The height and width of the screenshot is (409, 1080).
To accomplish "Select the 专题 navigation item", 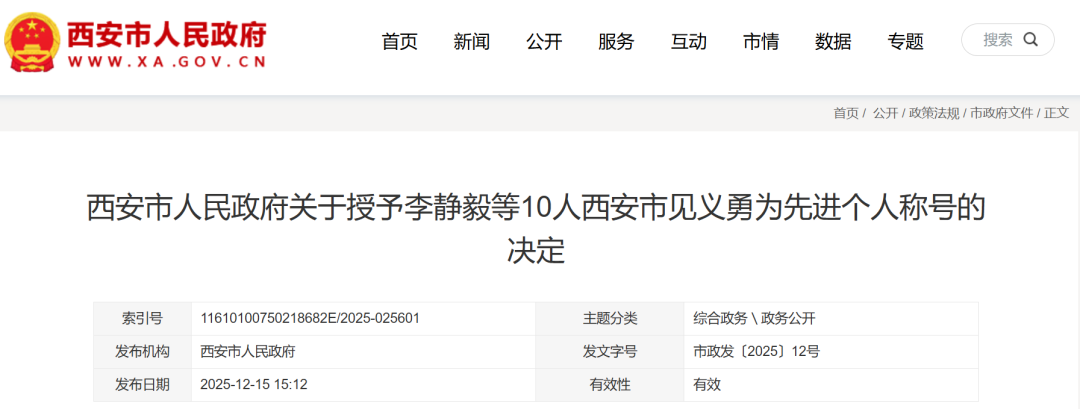I will tap(906, 42).
